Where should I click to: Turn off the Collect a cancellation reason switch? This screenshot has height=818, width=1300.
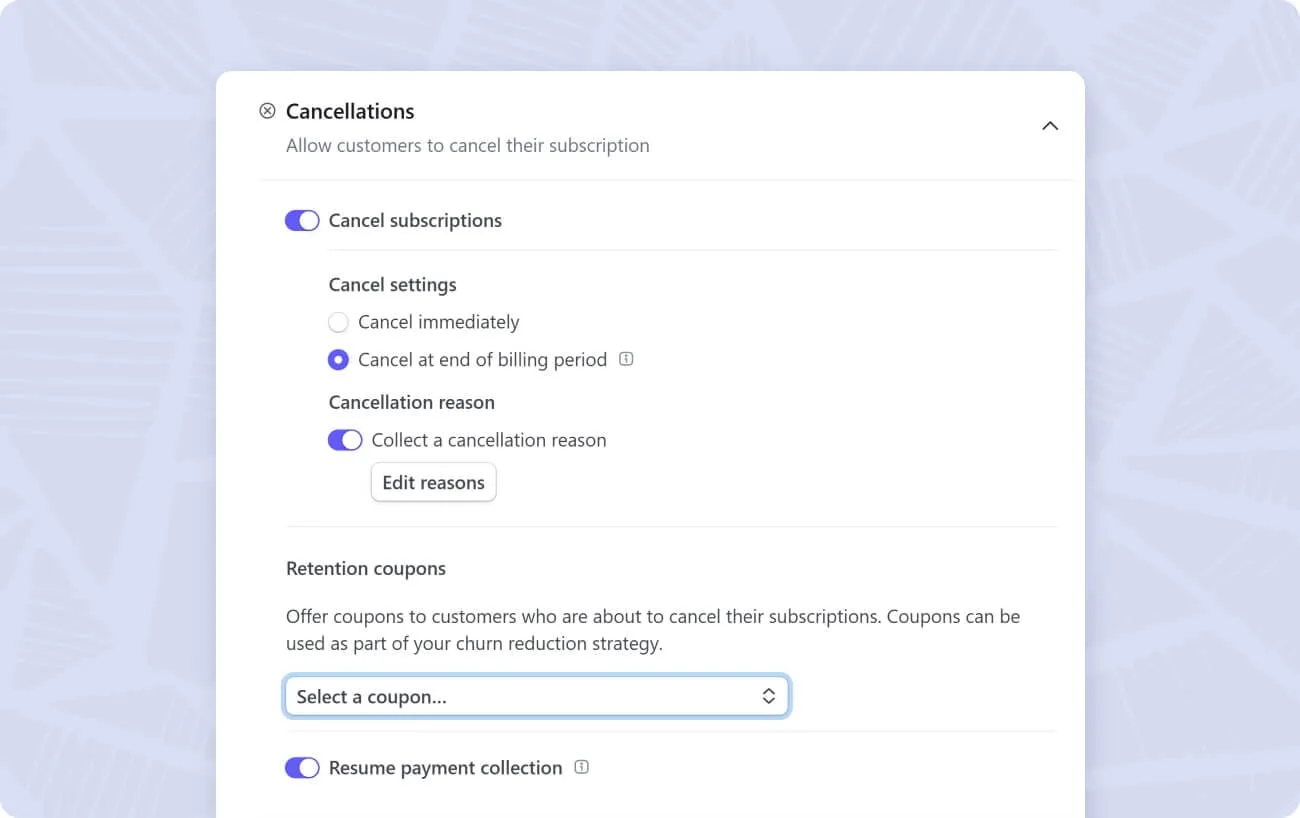click(x=345, y=440)
